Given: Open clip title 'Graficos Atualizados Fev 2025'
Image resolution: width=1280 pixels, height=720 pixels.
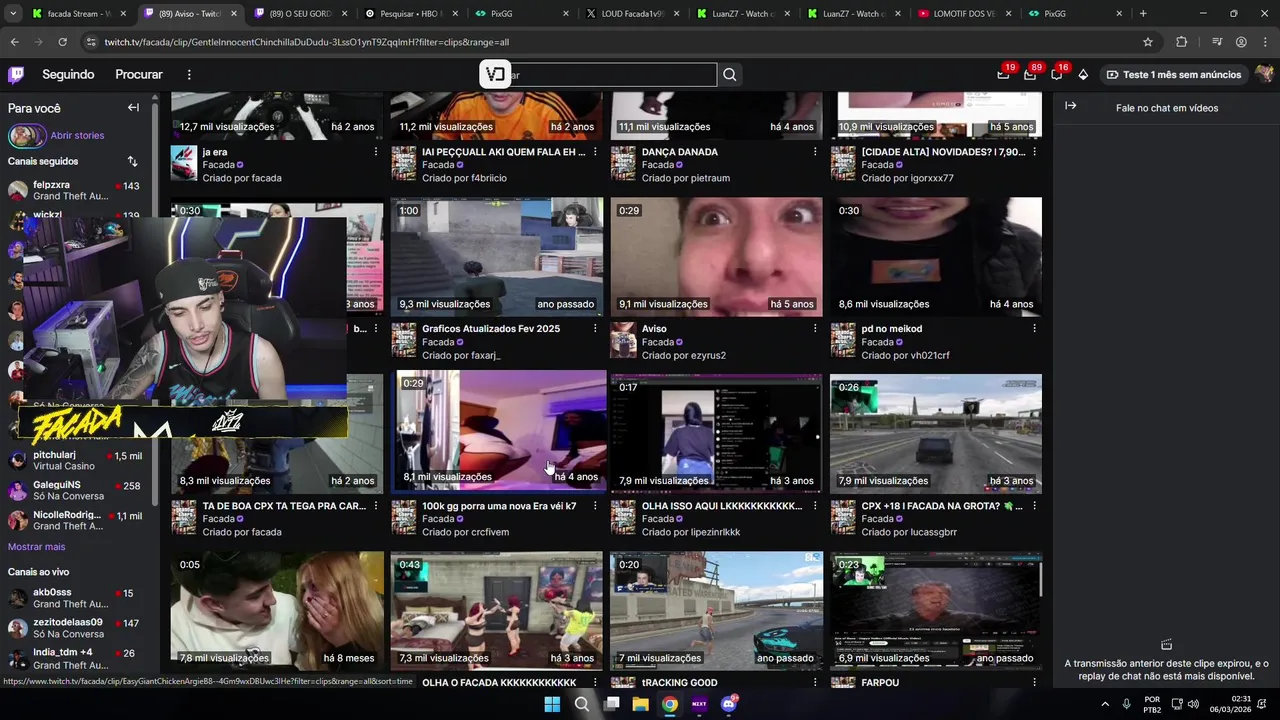Looking at the screenshot, I should coord(491,328).
